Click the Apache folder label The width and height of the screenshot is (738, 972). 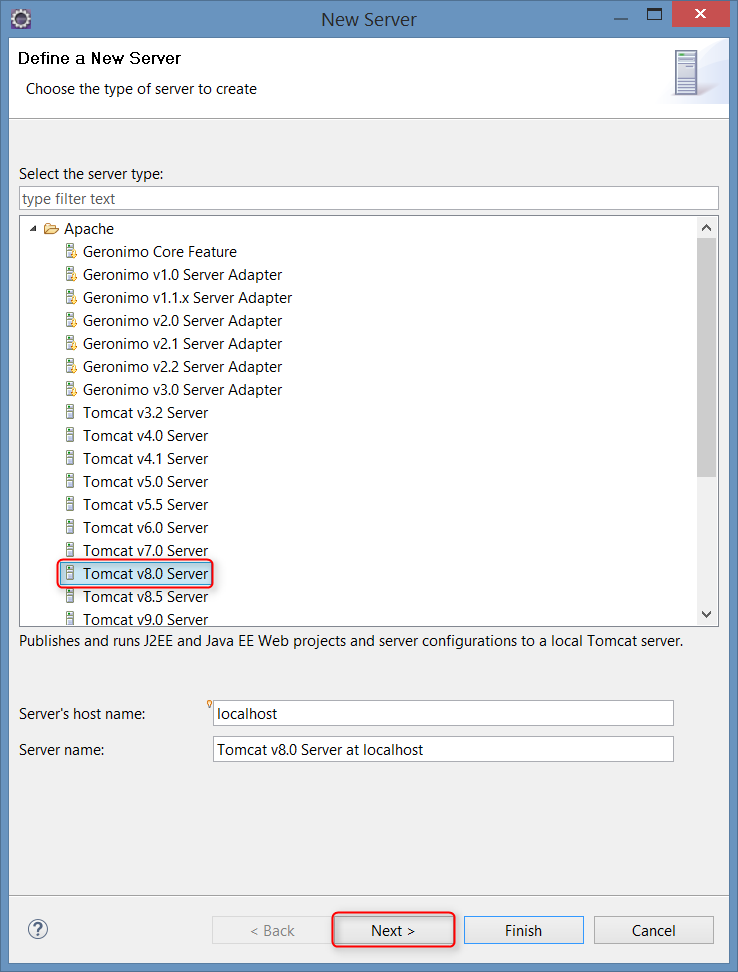(x=89, y=229)
